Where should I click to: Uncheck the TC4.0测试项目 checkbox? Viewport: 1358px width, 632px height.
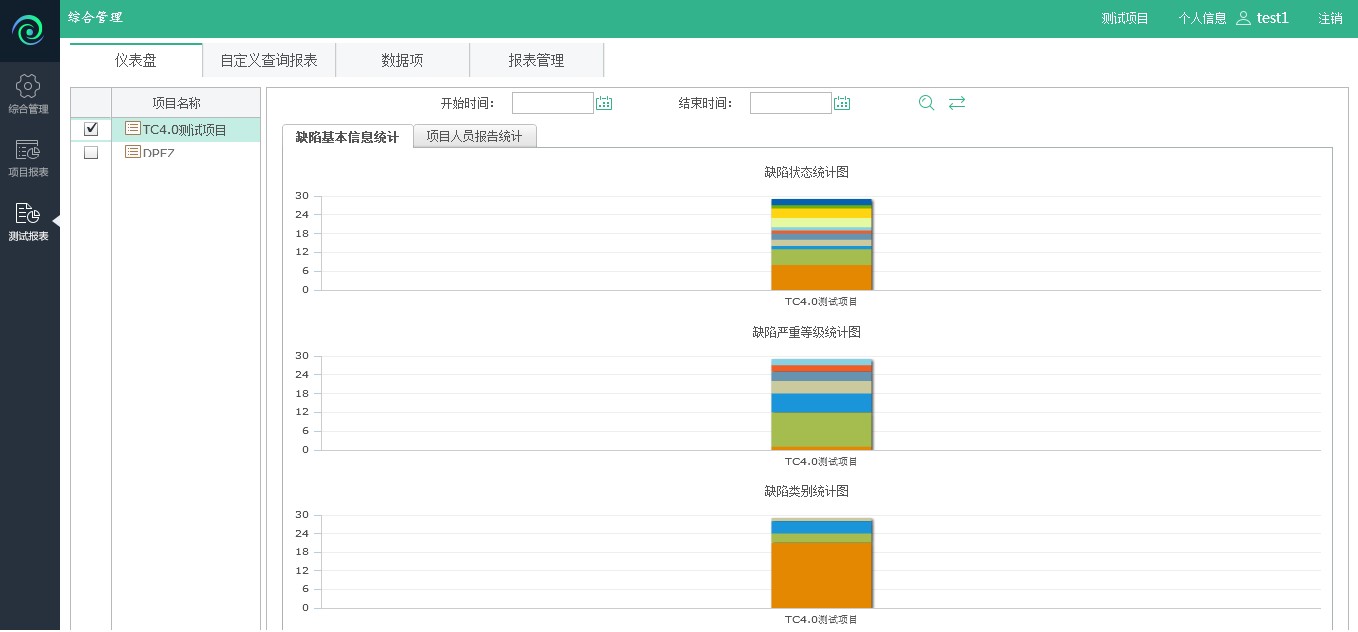tap(91, 129)
